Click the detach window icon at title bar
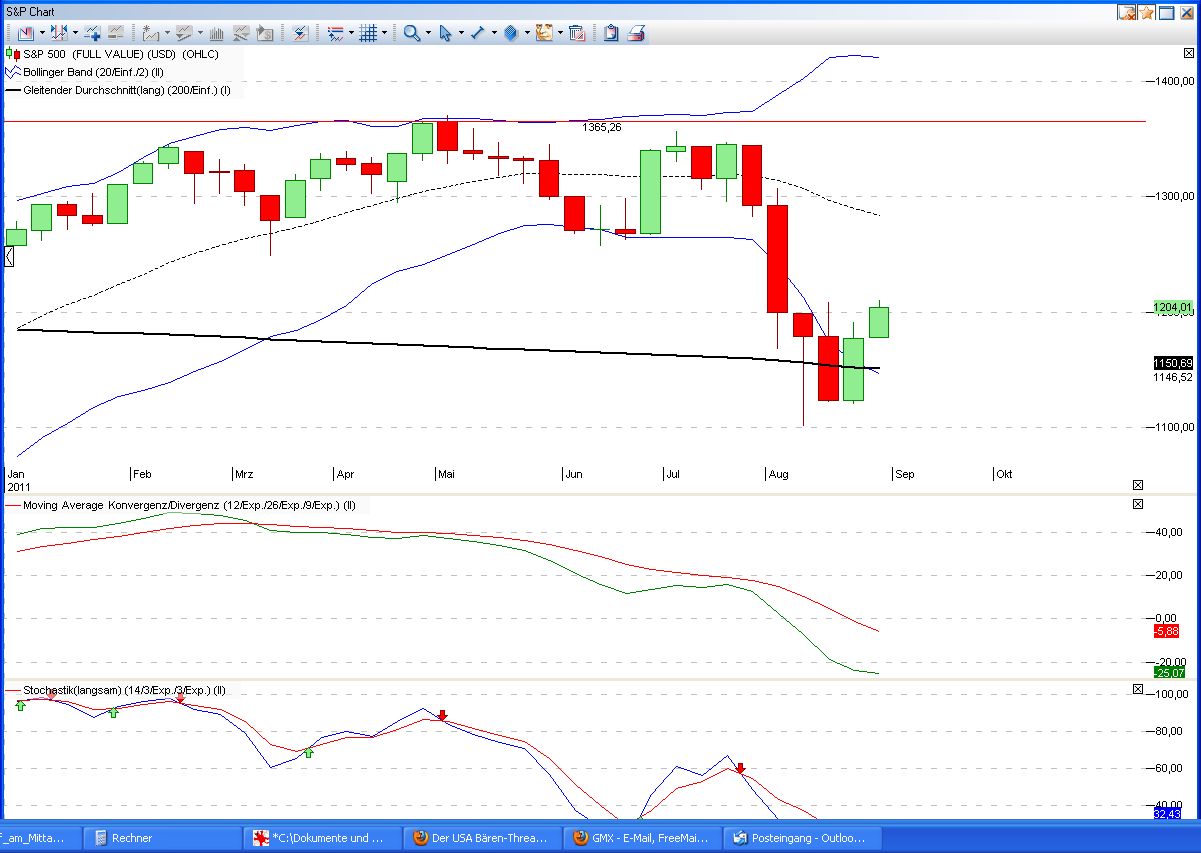Viewport: 1201px width, 853px height. click(1128, 13)
